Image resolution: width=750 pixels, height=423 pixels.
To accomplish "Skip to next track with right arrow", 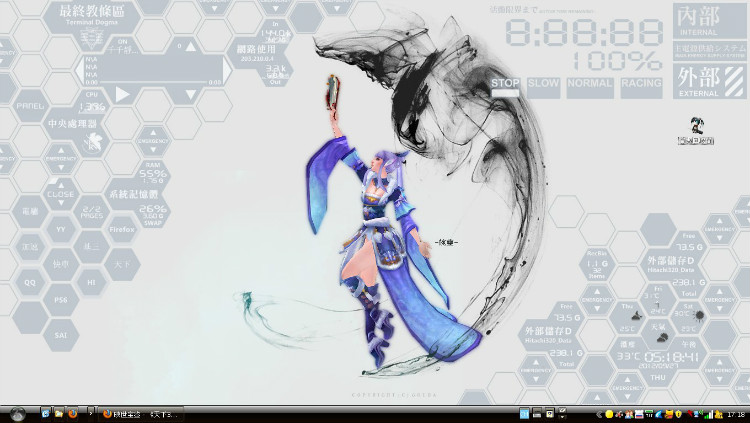I will pos(227,71).
